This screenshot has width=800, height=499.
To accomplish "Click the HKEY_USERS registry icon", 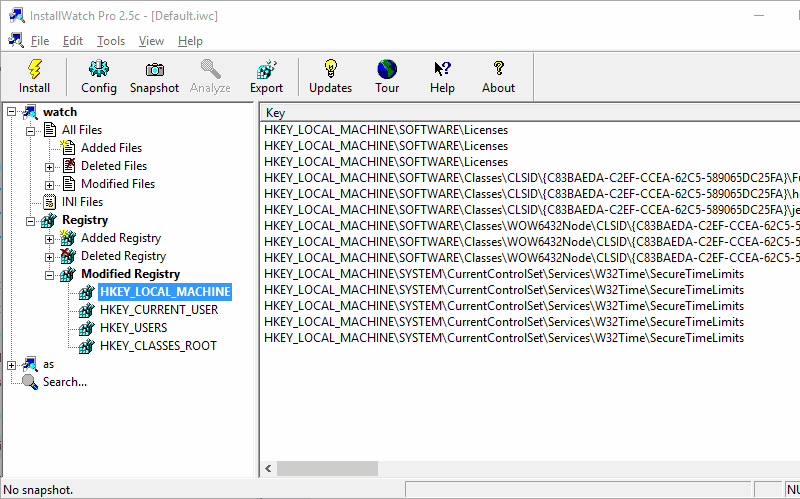I will click(87, 328).
